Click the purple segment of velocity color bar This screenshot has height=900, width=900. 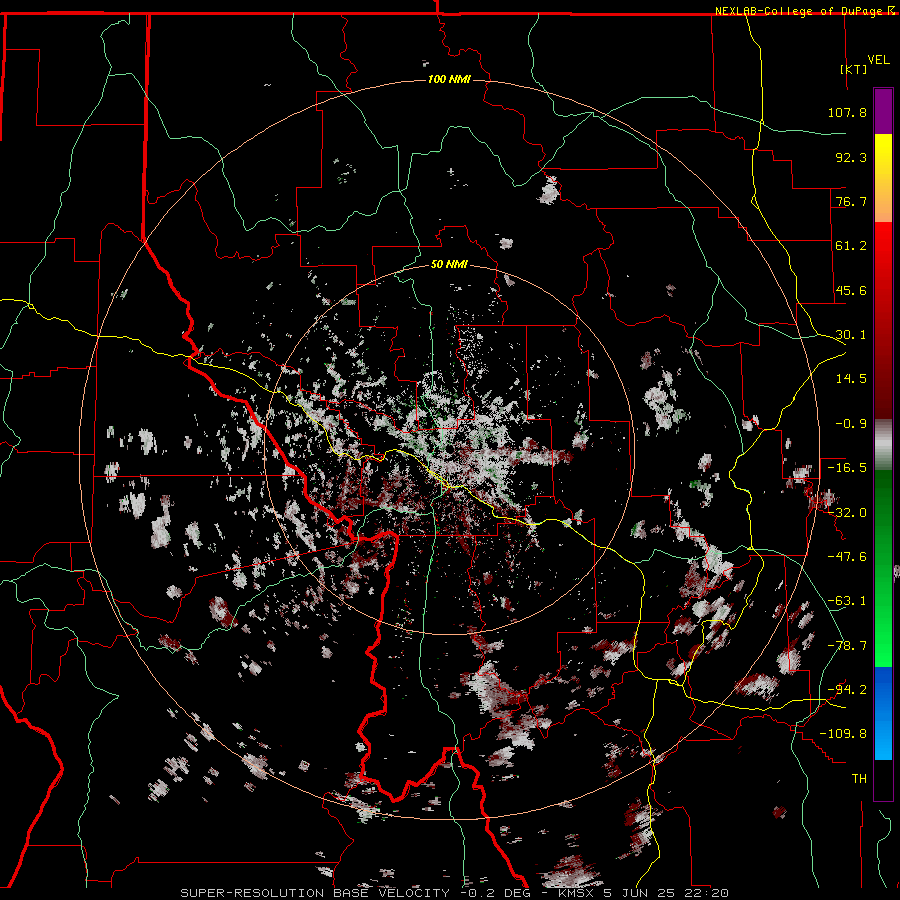pyautogui.click(x=883, y=111)
